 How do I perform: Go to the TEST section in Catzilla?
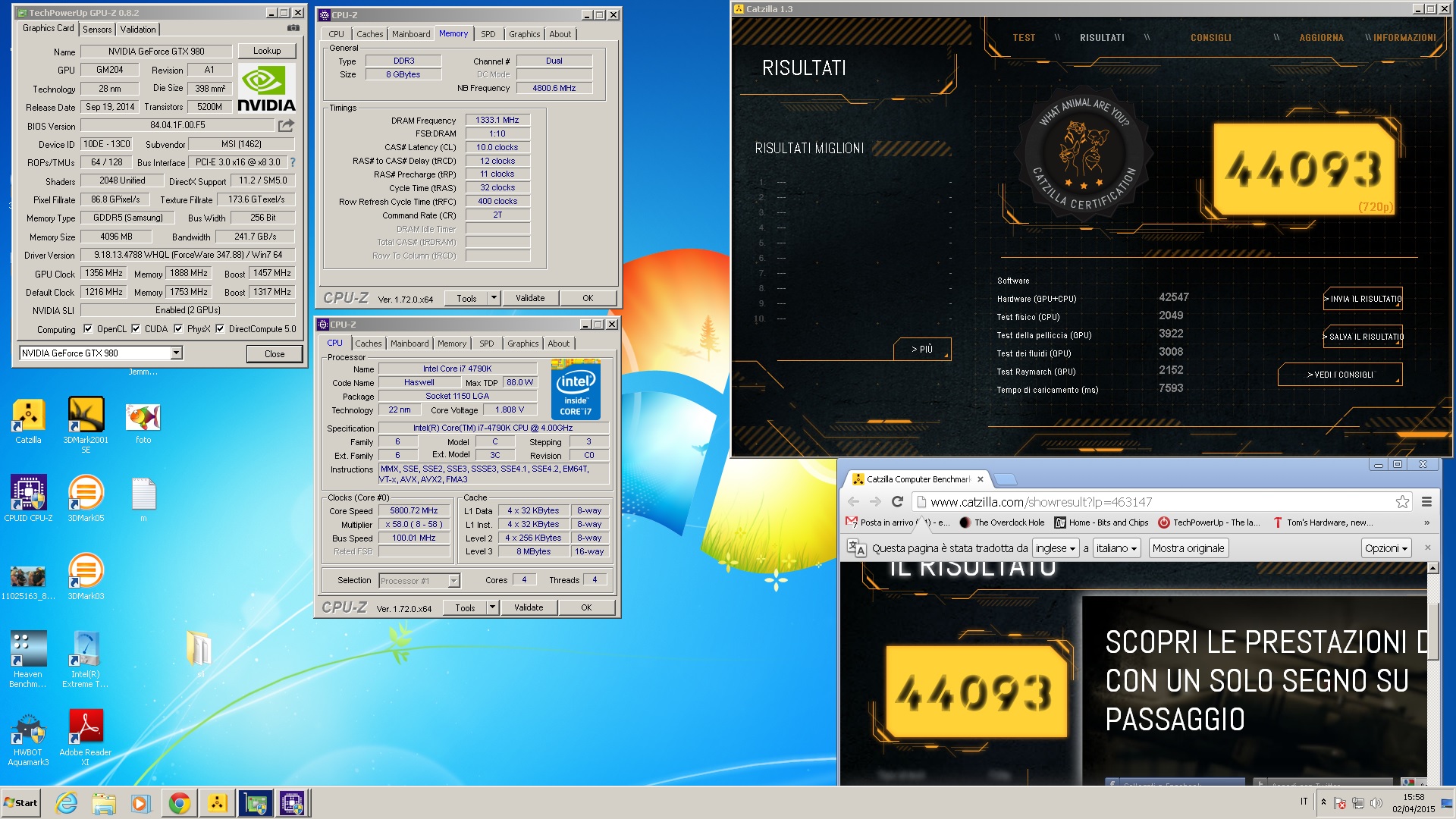click(x=1024, y=37)
